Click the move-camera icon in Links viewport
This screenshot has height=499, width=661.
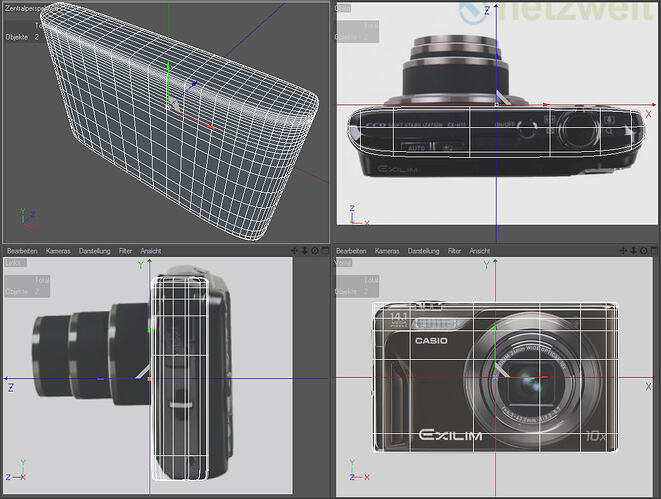click(294, 251)
